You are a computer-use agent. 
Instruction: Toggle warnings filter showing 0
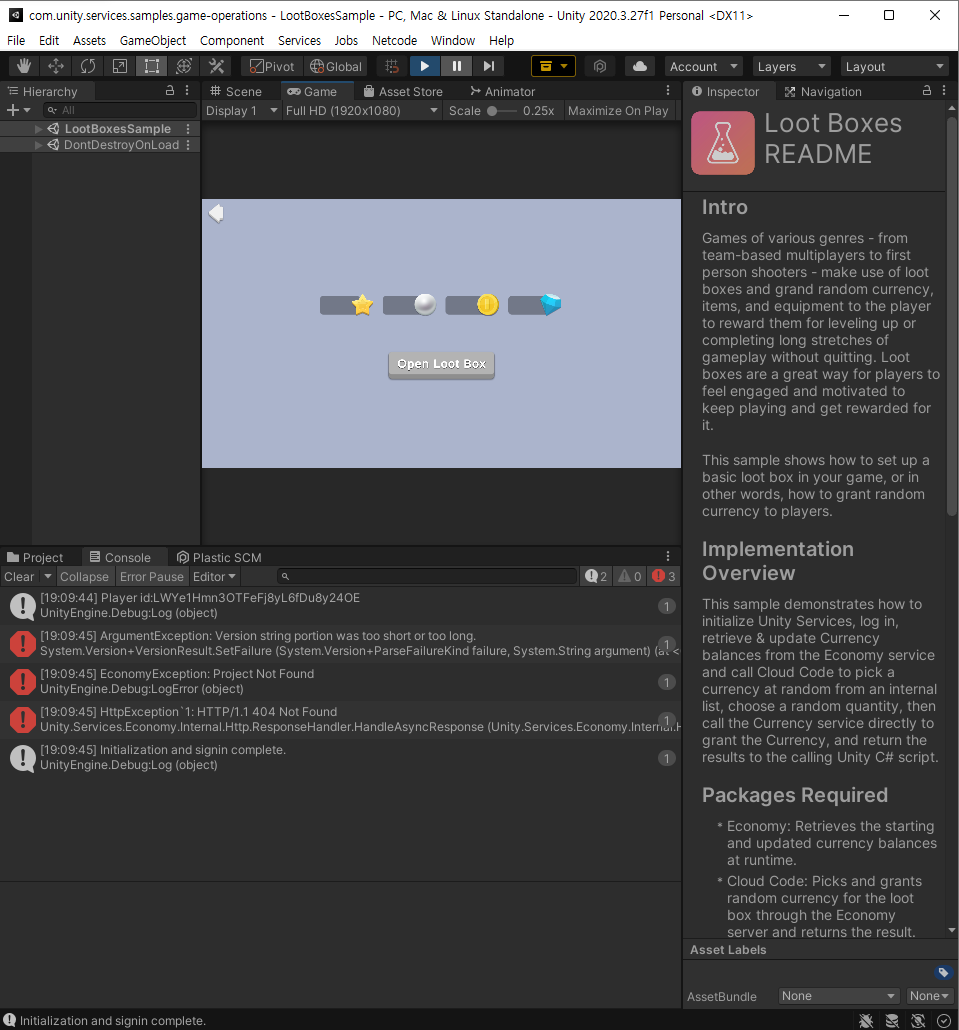tap(630, 576)
